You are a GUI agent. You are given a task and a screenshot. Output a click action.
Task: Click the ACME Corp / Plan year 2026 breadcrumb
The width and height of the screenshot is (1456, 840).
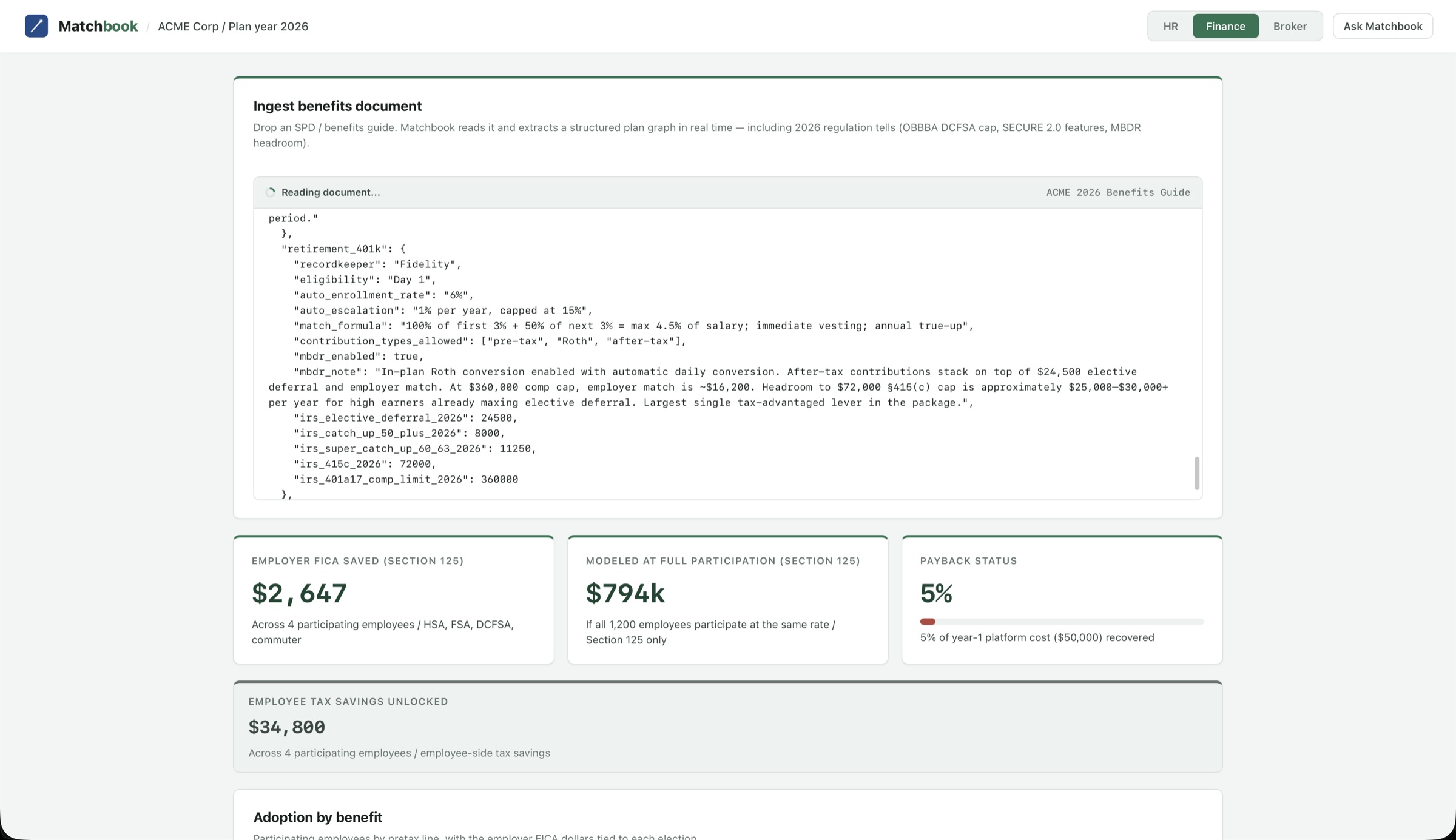click(x=233, y=27)
